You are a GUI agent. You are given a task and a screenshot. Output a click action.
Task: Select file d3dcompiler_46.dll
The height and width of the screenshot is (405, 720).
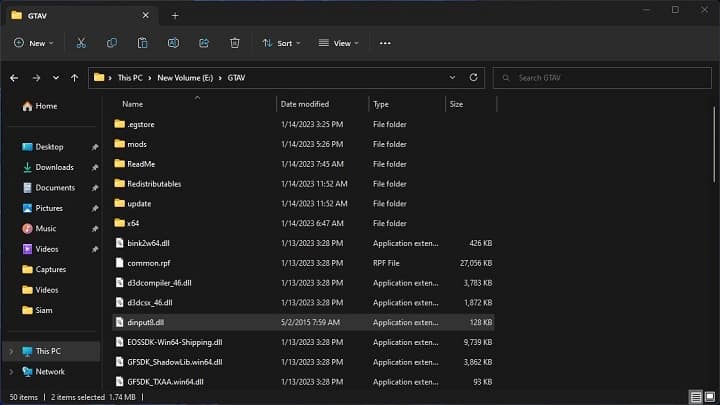click(x=304, y=283)
